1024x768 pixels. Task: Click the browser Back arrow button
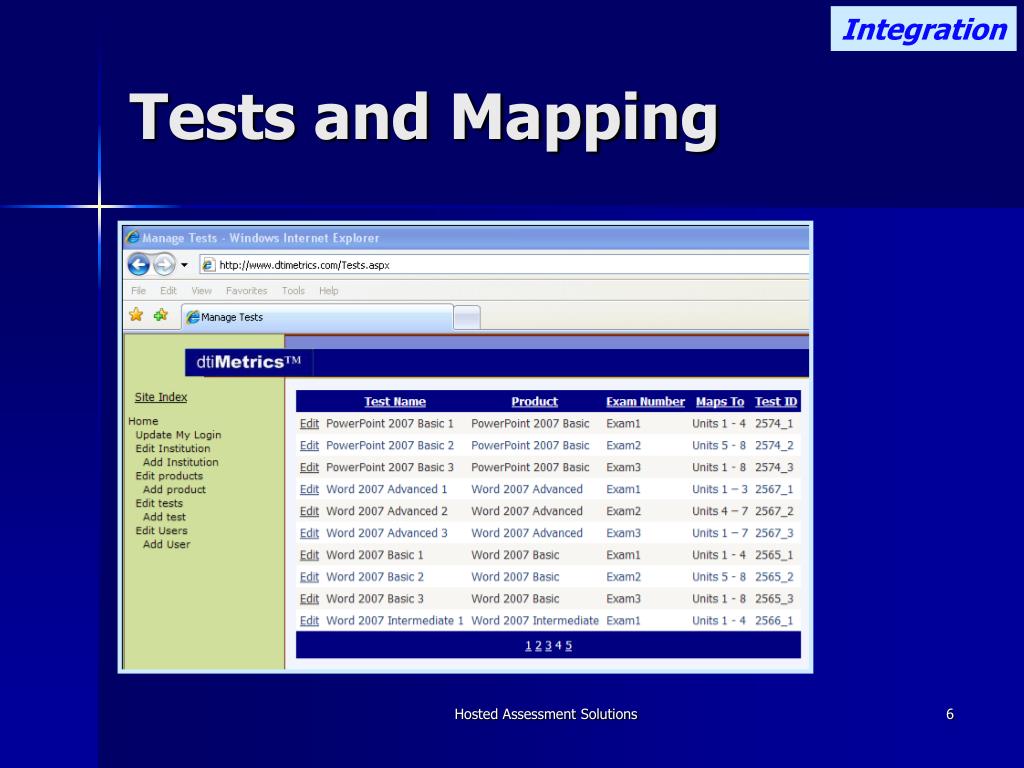coord(138,264)
